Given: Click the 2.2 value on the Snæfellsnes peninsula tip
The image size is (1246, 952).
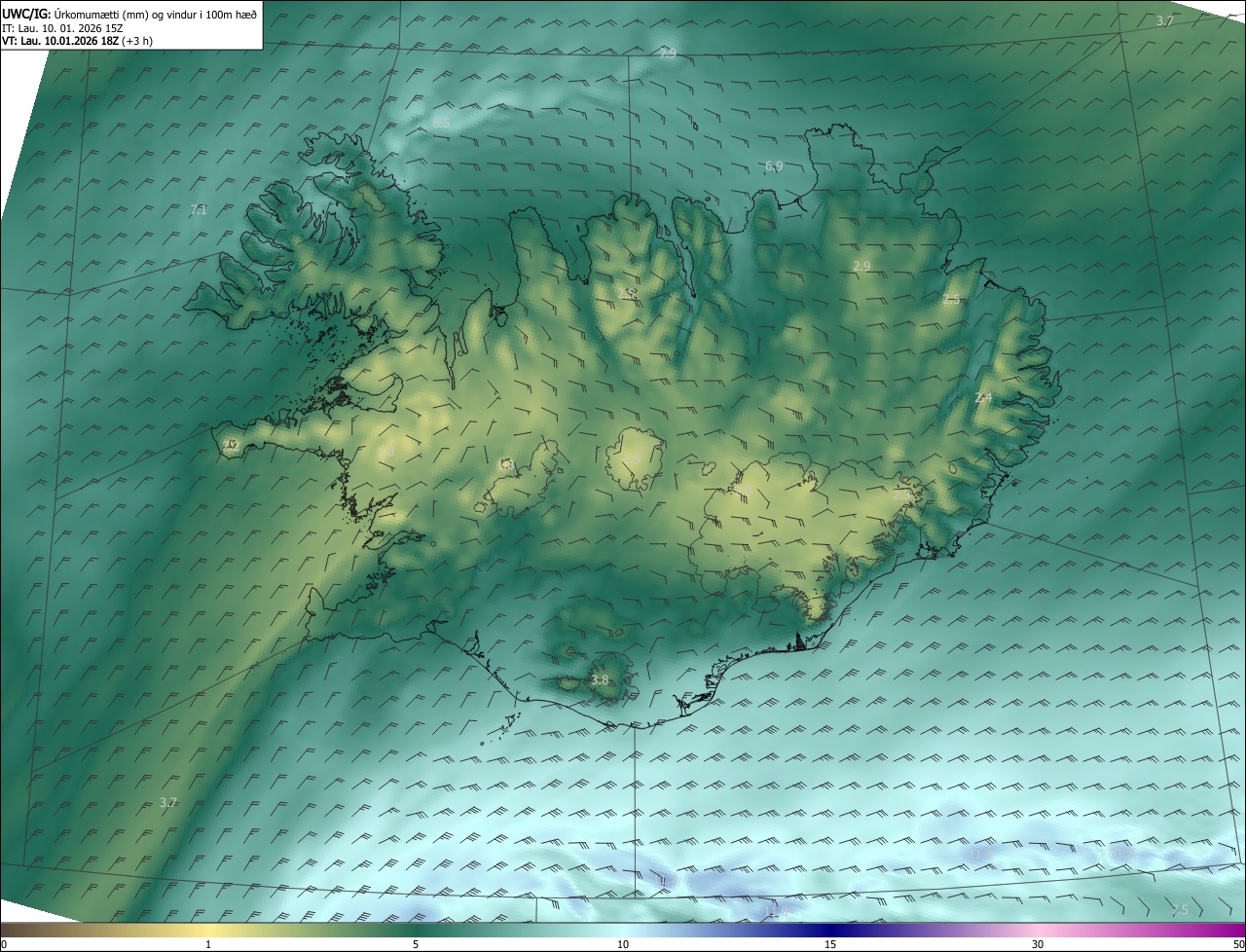Looking at the screenshot, I should [x=231, y=445].
